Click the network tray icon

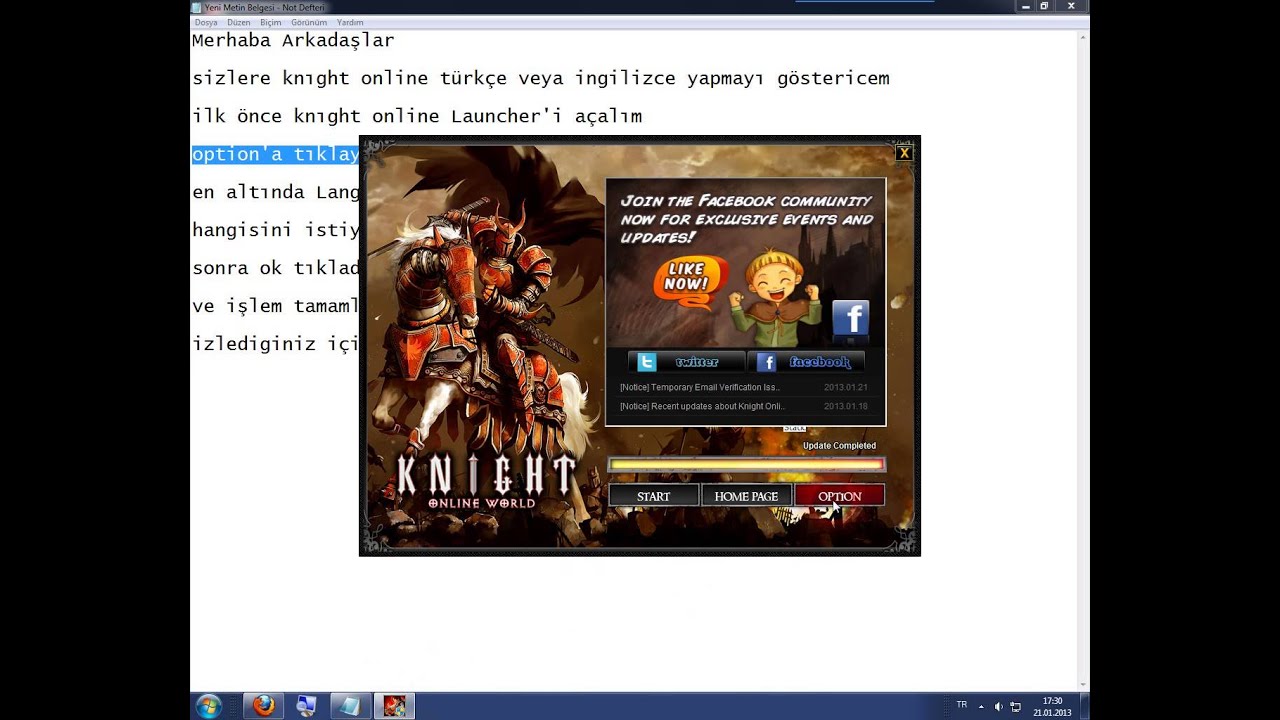pyautogui.click(x=1015, y=706)
